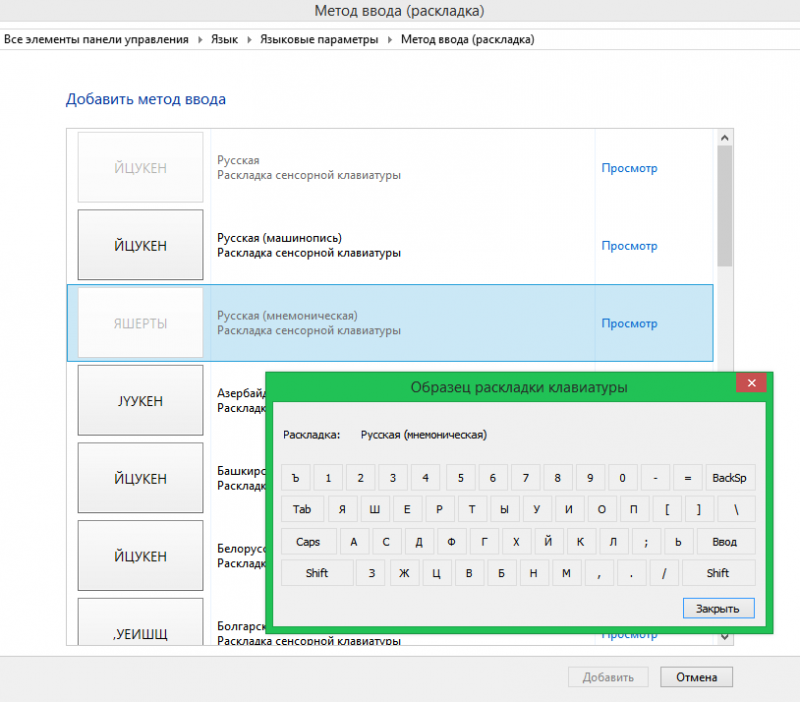This screenshot has width=800, height=702.
Task: Click the slash key in the layout sample
Action: [664, 573]
